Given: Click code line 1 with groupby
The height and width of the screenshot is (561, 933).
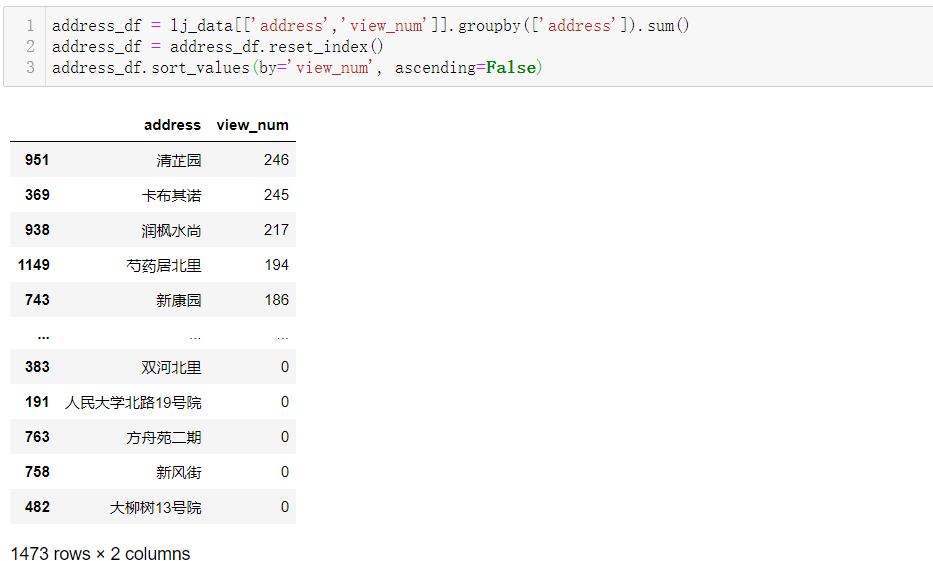Looking at the screenshot, I should click(370, 26).
